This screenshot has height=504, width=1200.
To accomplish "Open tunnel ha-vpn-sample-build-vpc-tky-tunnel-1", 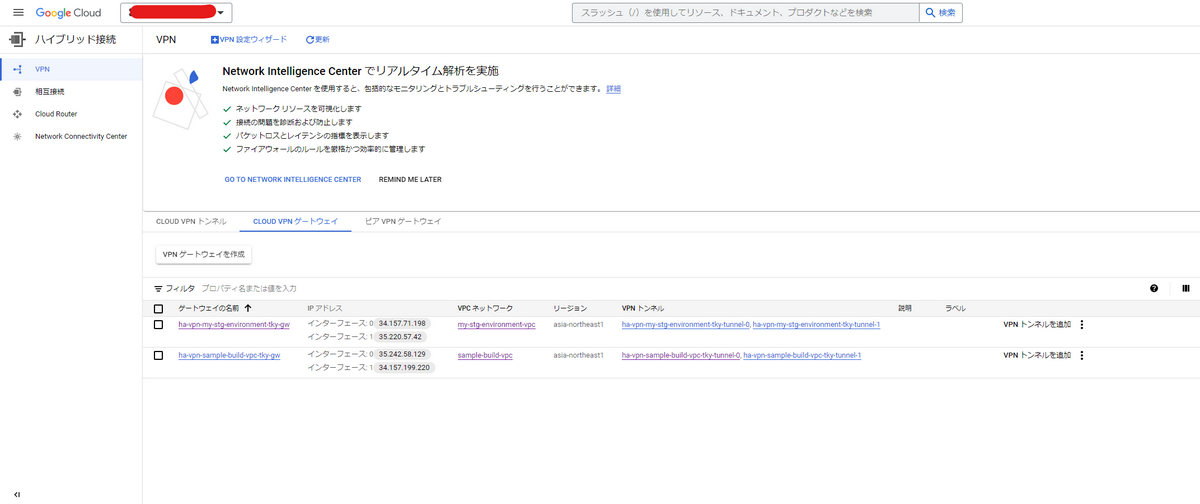I will [x=802, y=355].
